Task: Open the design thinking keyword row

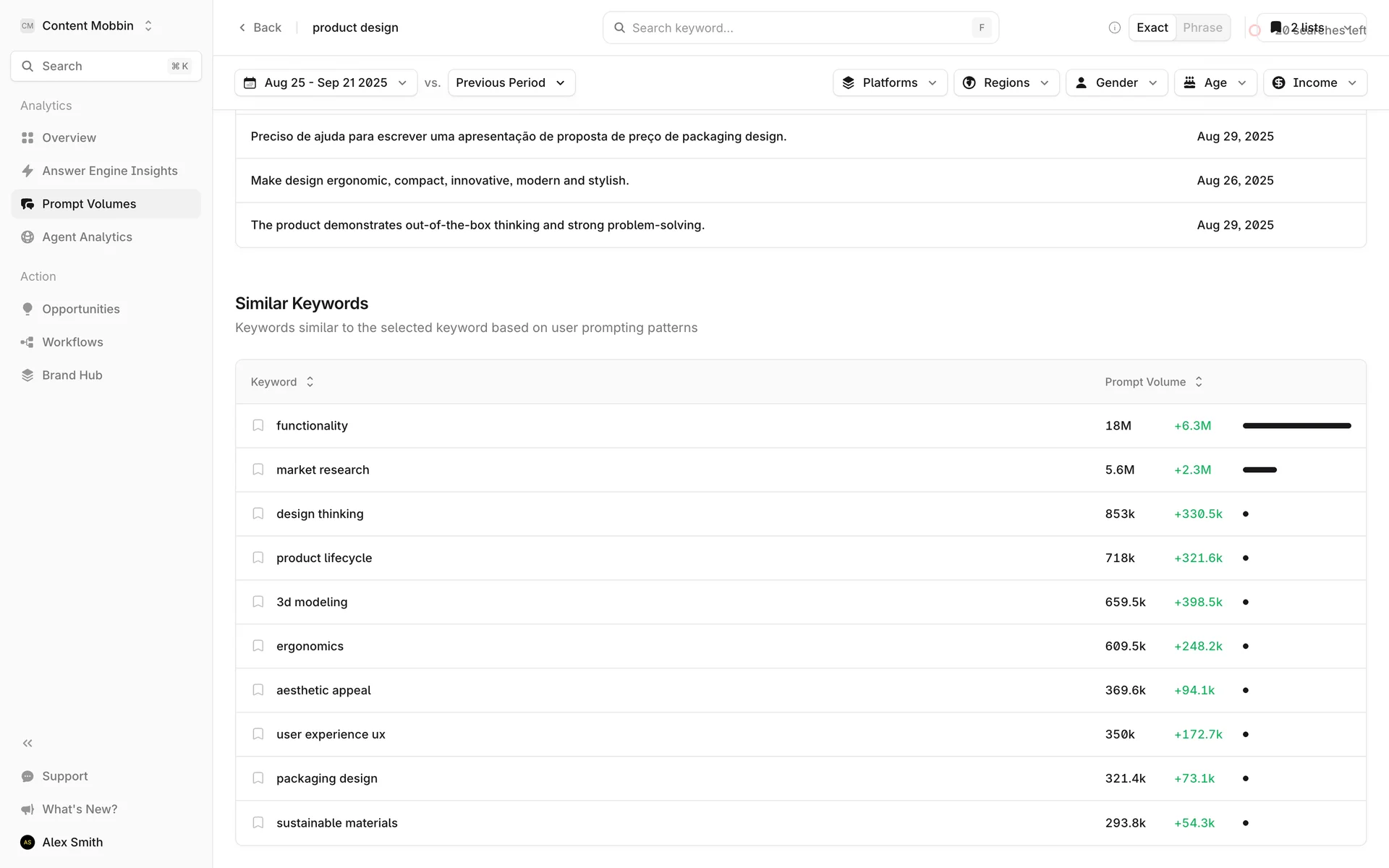Action: click(320, 514)
